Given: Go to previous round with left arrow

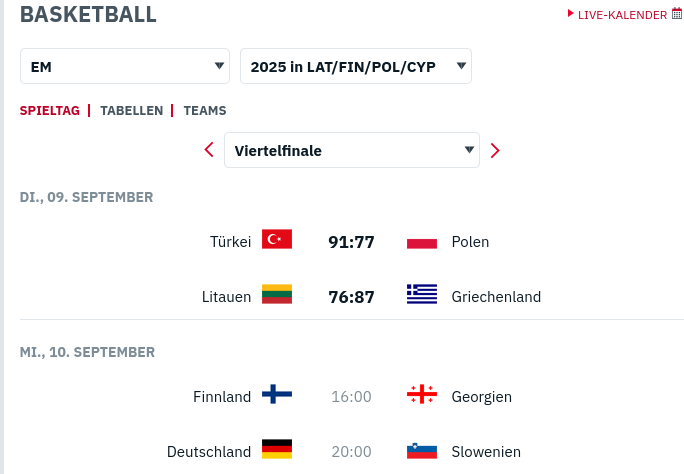Looking at the screenshot, I should (x=209, y=151).
